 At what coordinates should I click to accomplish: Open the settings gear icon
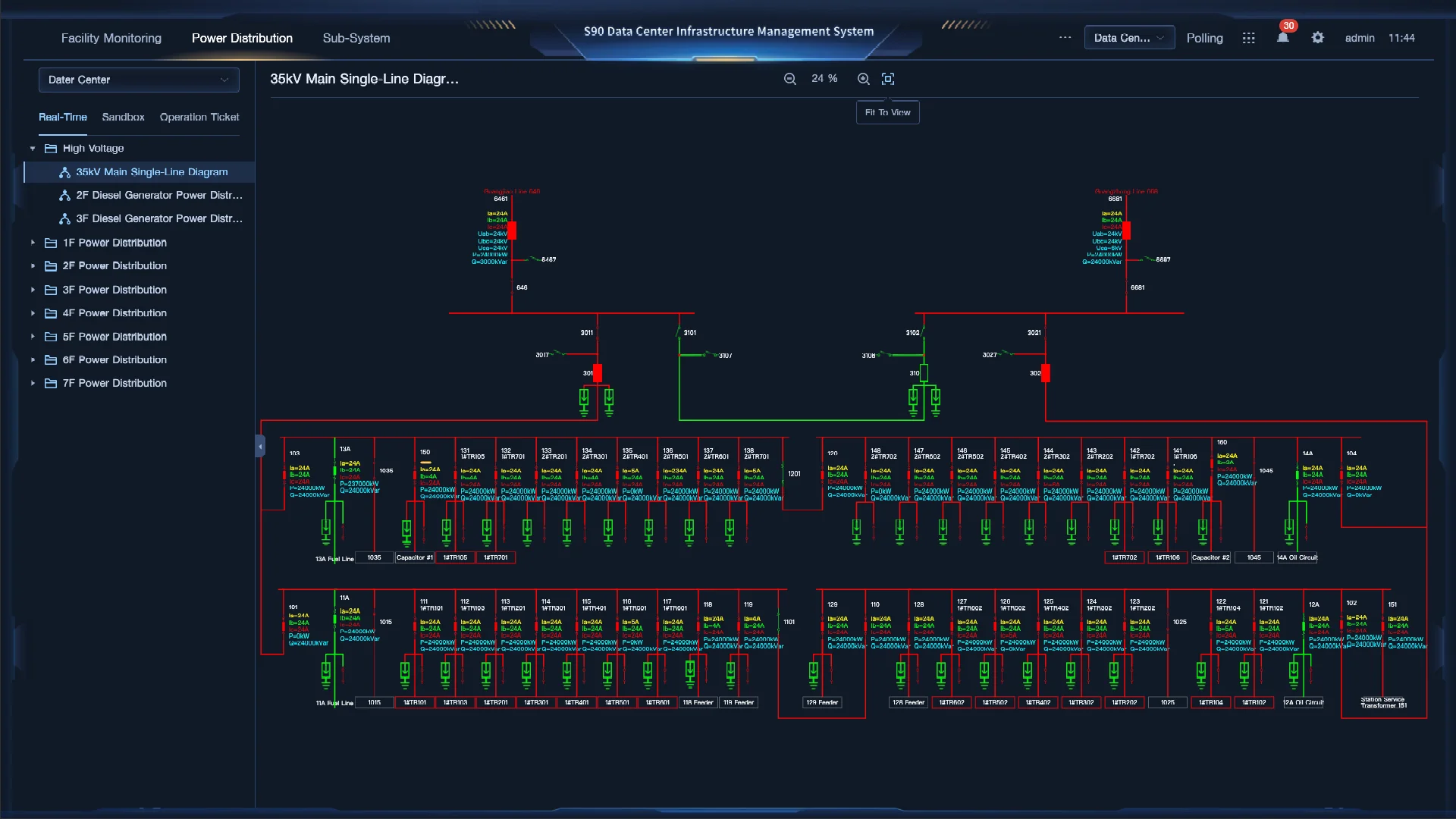click(1317, 38)
